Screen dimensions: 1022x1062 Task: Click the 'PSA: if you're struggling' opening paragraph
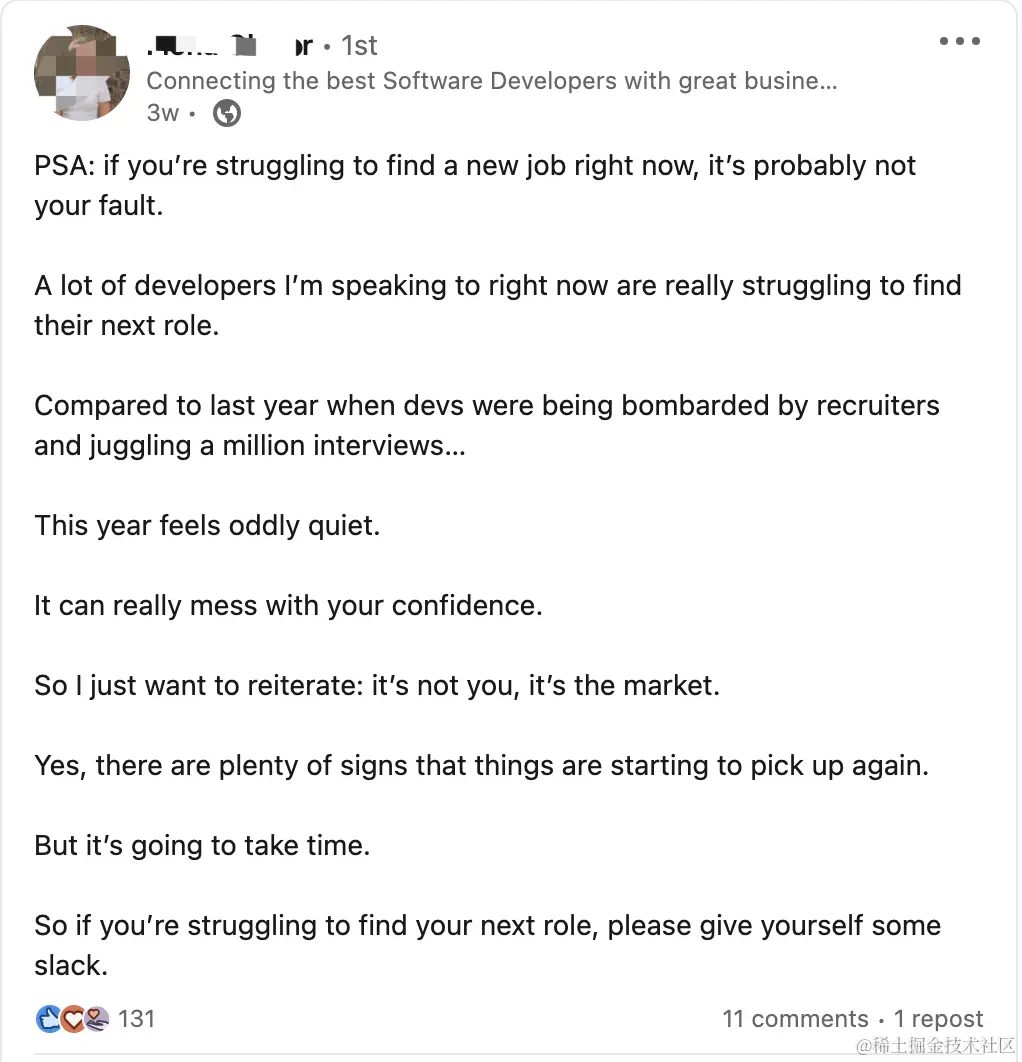coord(475,186)
